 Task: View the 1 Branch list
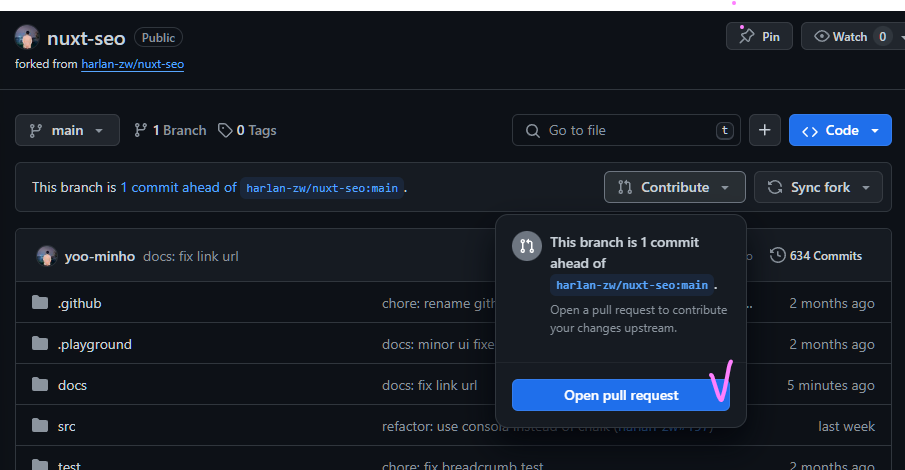(x=170, y=130)
